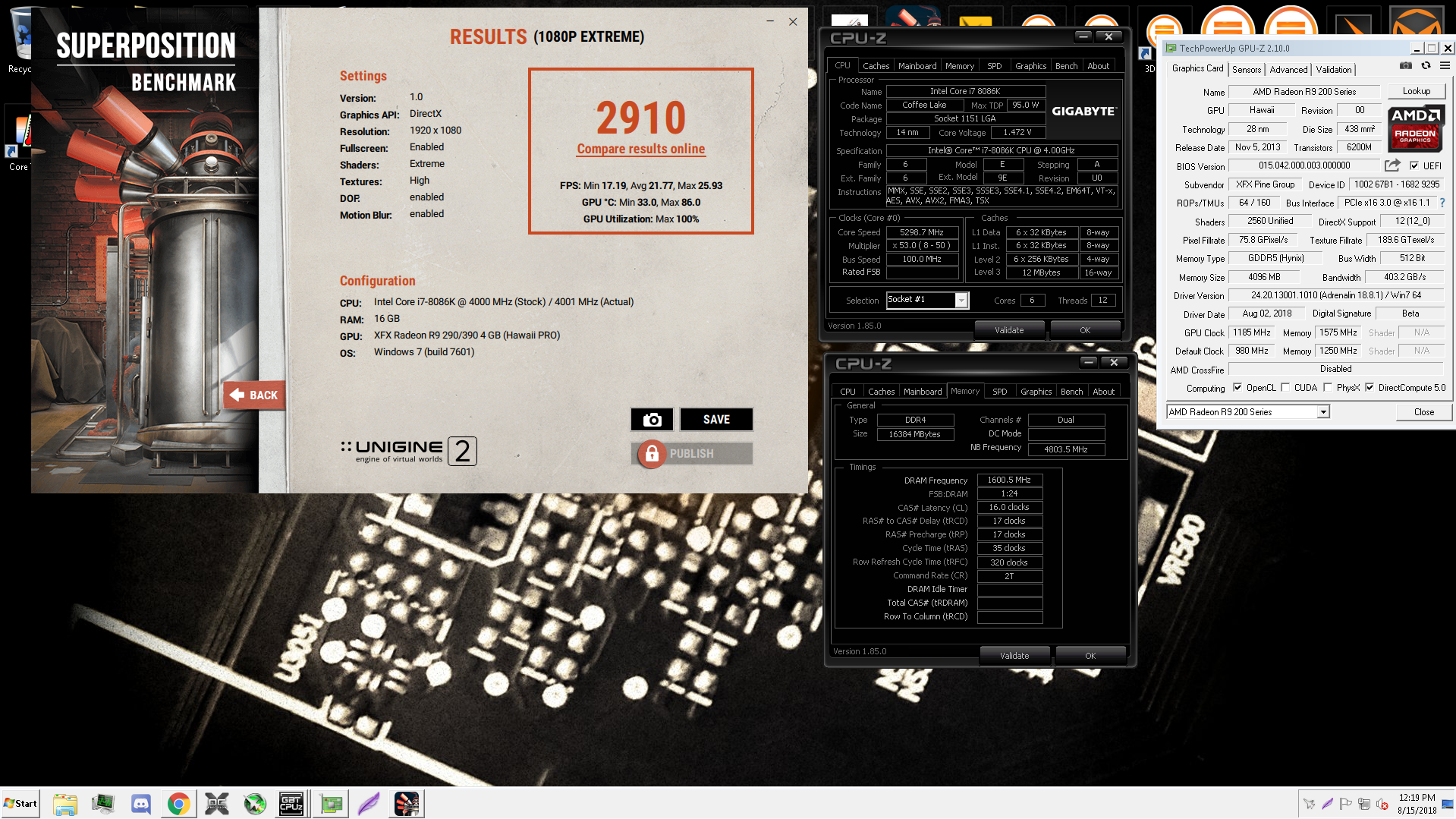Click the DRAM Frequency value 1600.5 MHz
Image resolution: width=1456 pixels, height=819 pixels.
[1009, 480]
